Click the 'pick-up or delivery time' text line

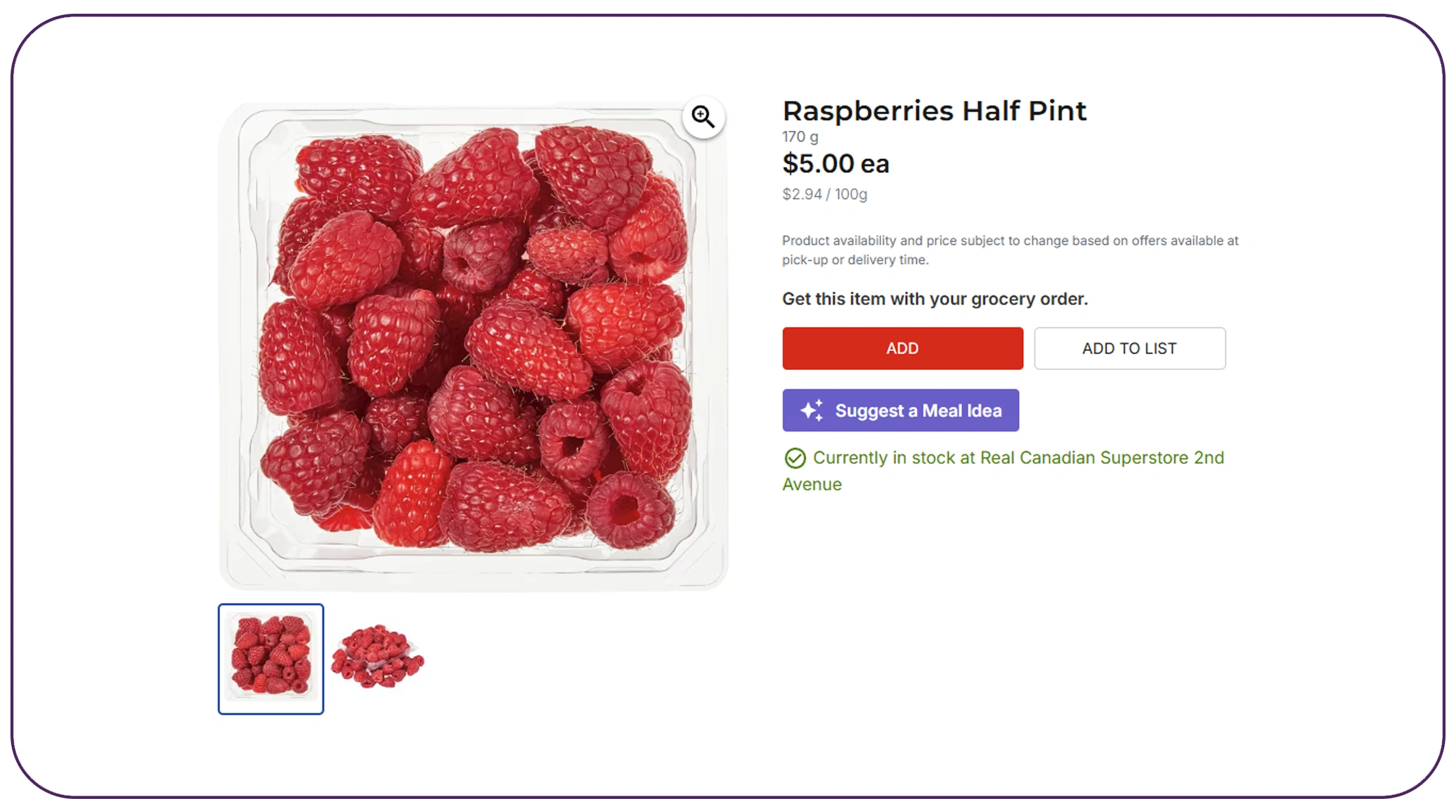click(855, 260)
